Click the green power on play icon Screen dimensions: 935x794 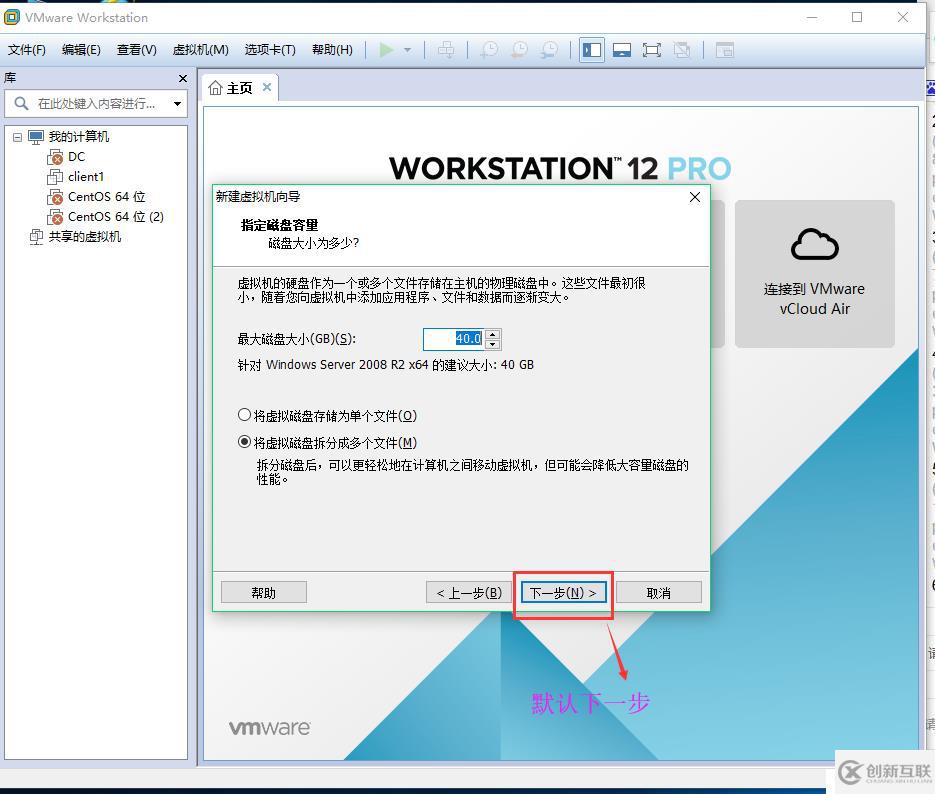tap(386, 50)
